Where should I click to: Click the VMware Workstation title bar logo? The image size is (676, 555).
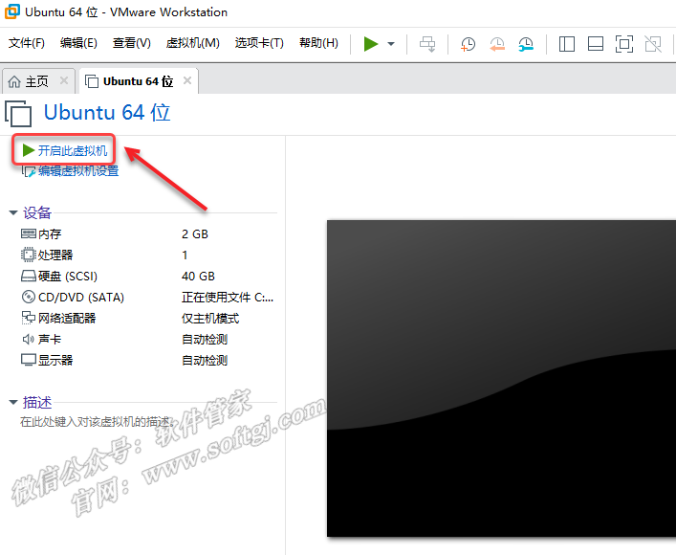(12, 12)
